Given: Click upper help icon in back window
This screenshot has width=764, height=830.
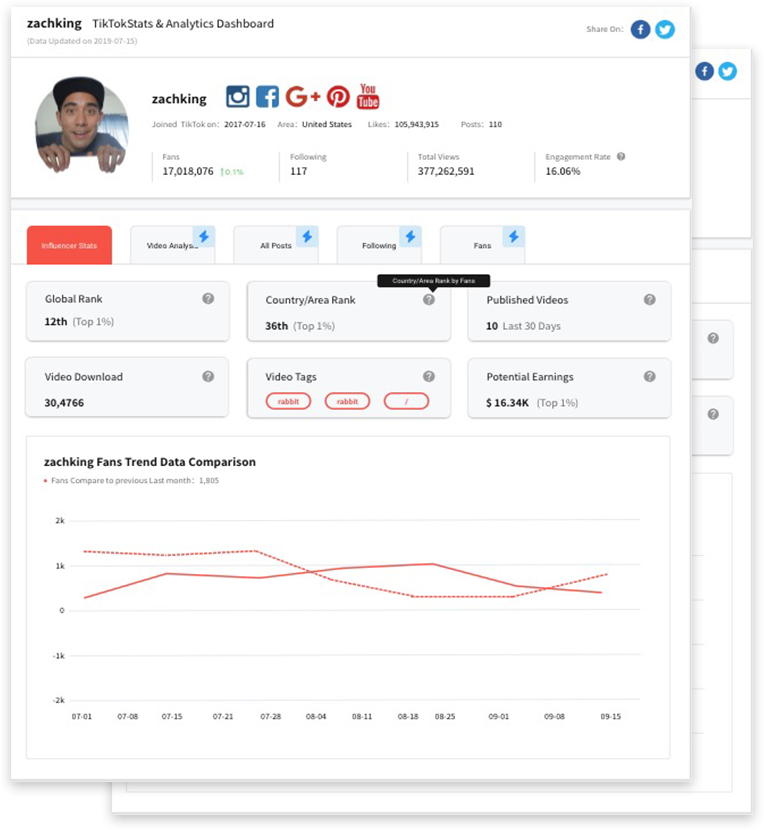Looking at the screenshot, I should 713,338.
